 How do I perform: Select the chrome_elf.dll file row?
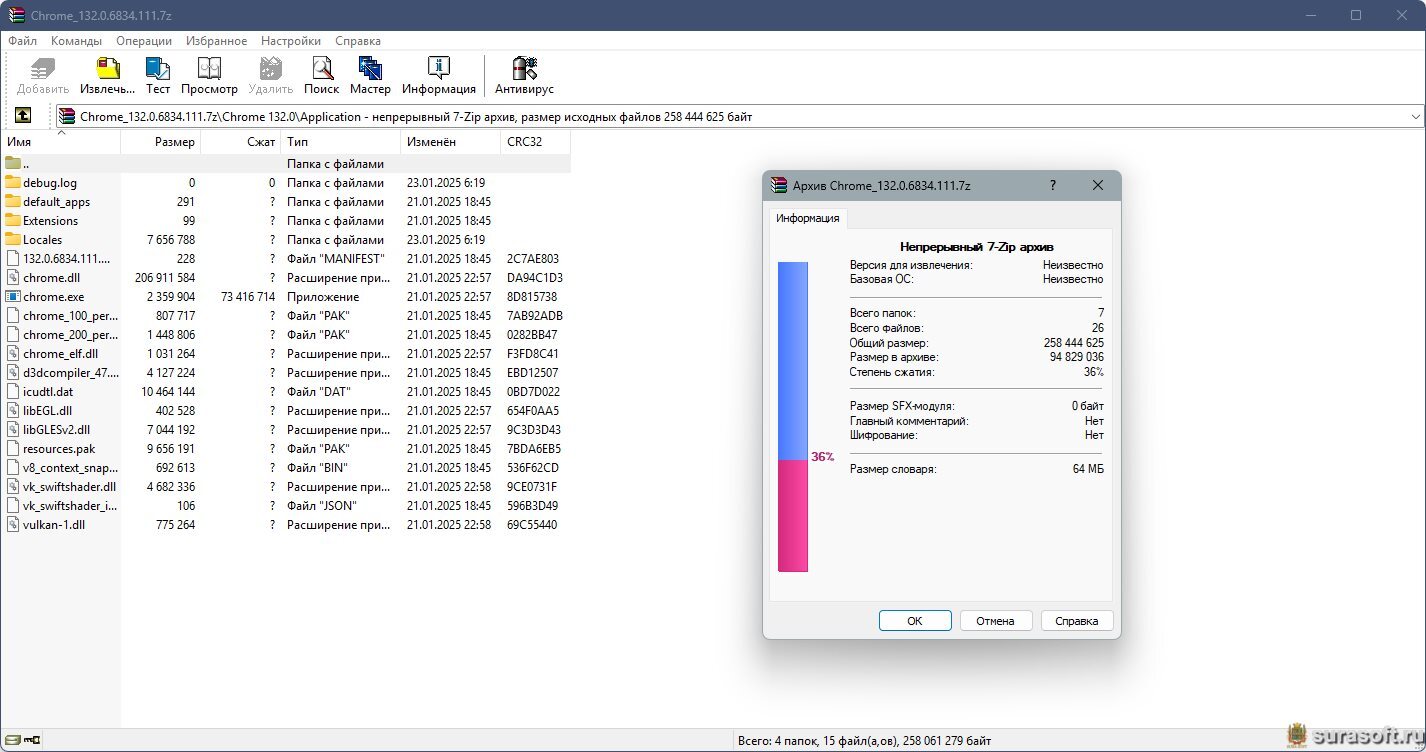(286, 353)
